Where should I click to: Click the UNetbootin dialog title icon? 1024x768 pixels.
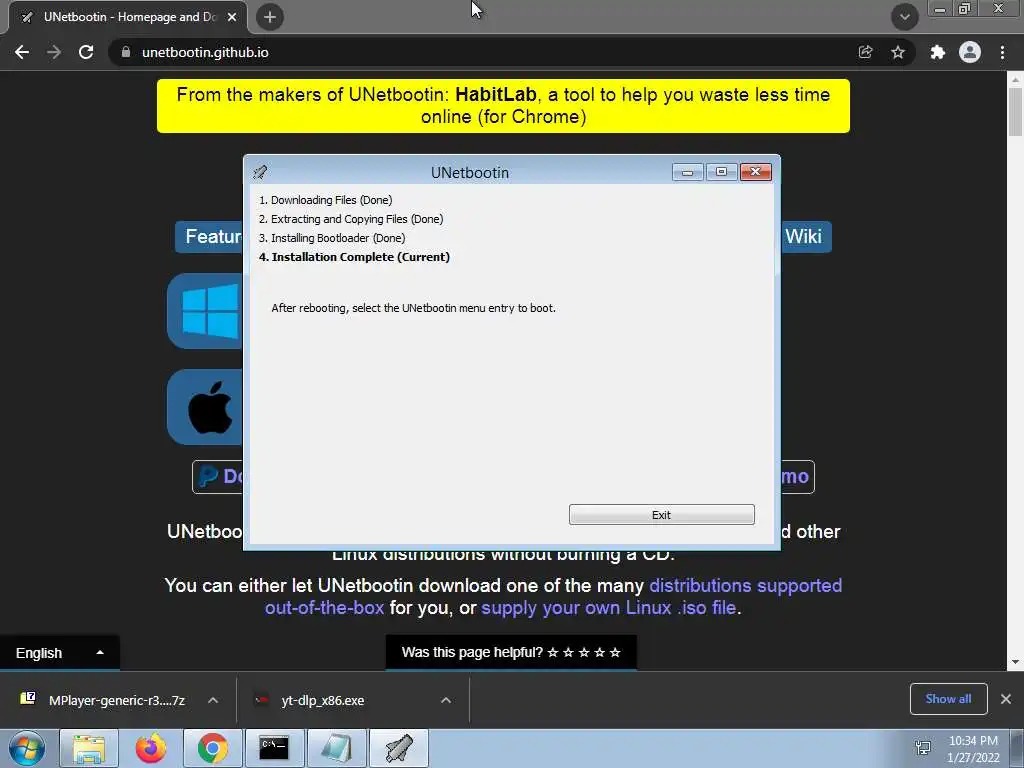coord(260,172)
